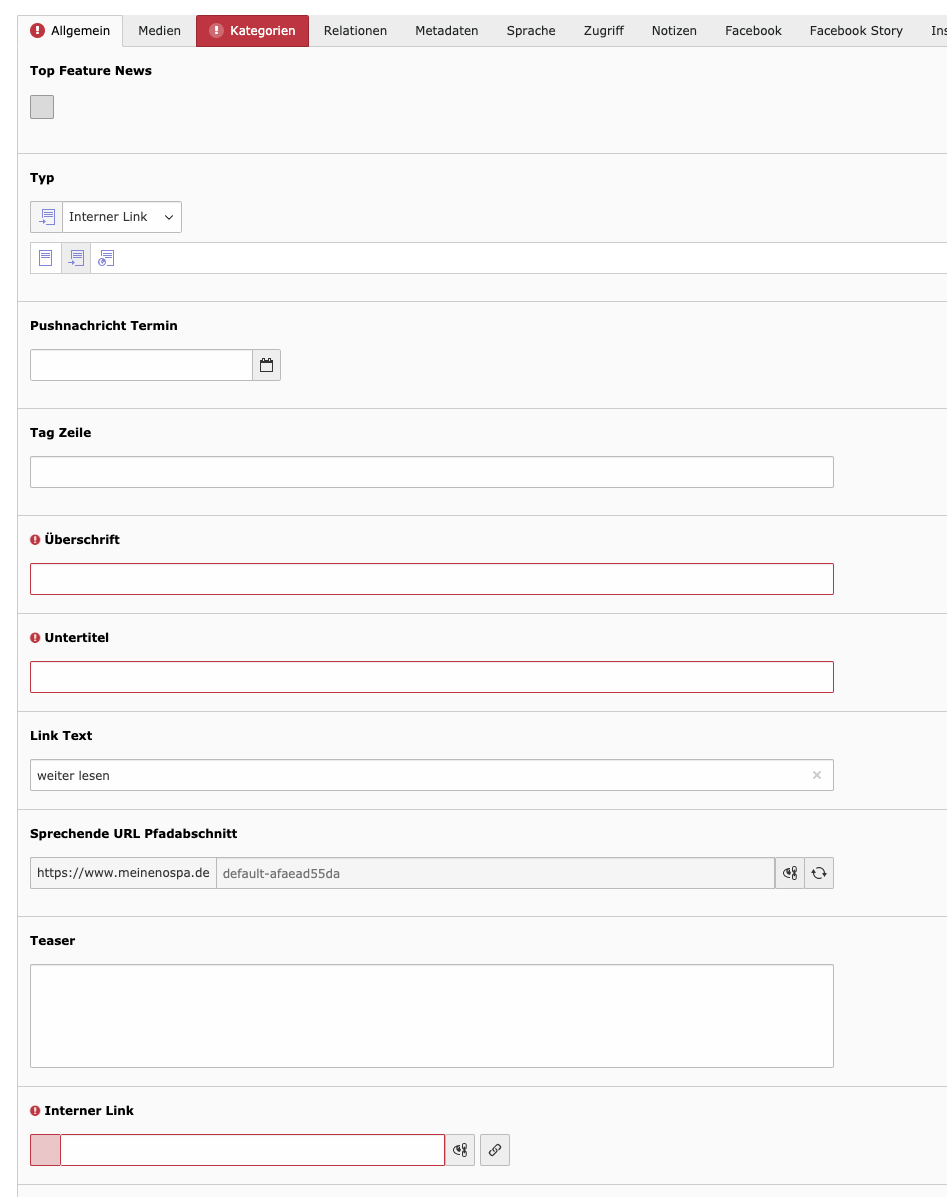Recreate the URL slug with refresh icon
Image resolution: width=947 pixels, height=1197 pixels.
point(819,873)
